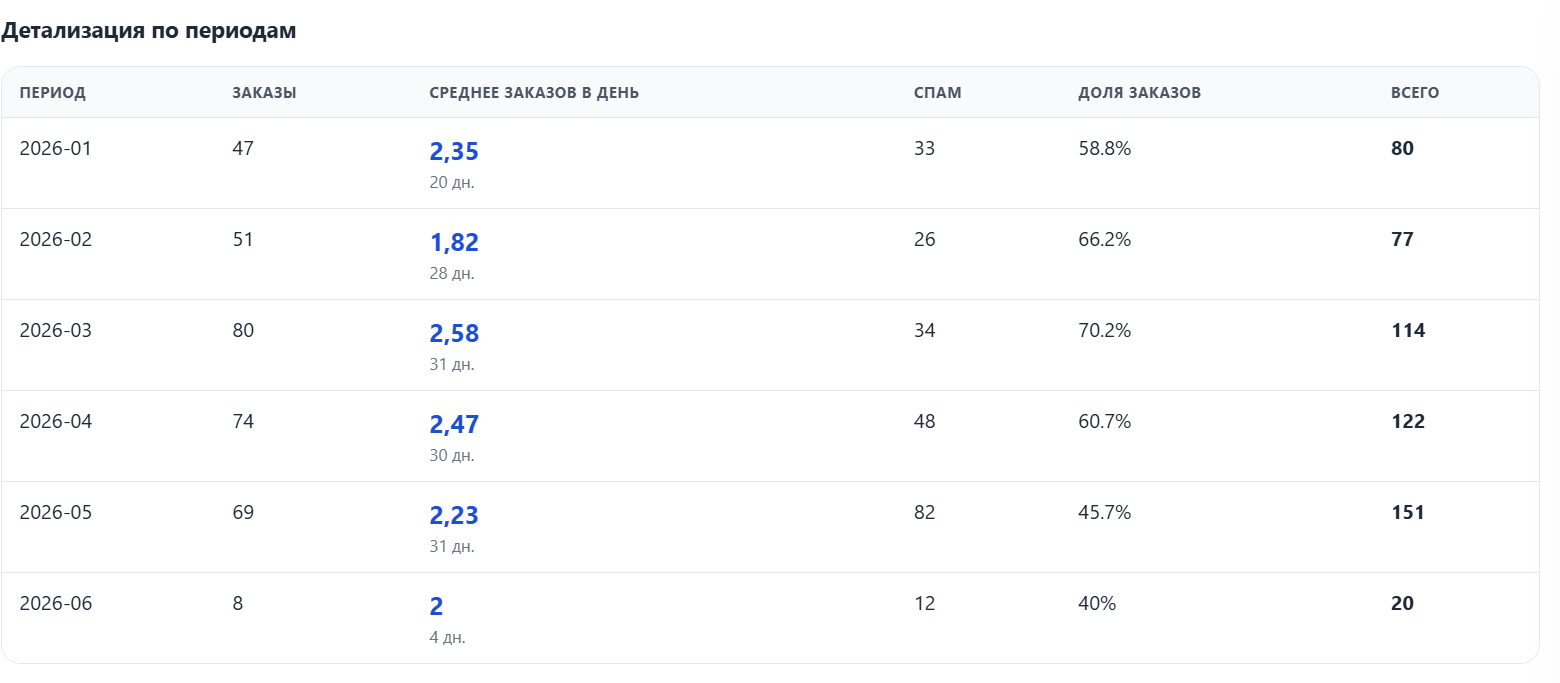The height and width of the screenshot is (683, 1560).
Task: Click the 2,58 average orders value
Action: [454, 334]
